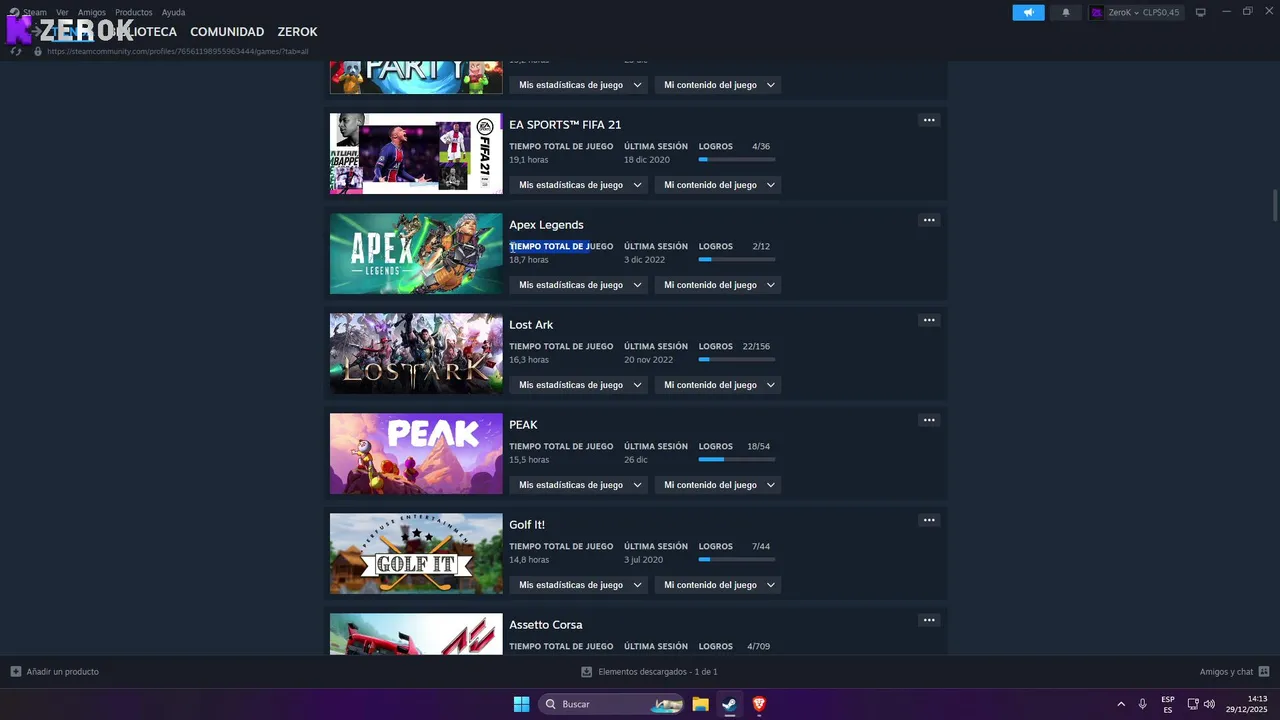
Task: Open the ZeroK account wallet menu
Action: pos(1135,12)
